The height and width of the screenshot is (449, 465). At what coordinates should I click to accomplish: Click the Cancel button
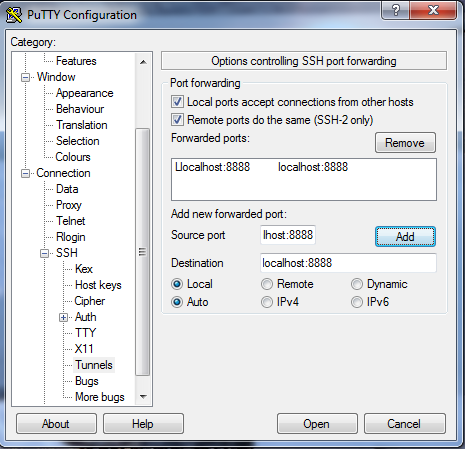404,424
